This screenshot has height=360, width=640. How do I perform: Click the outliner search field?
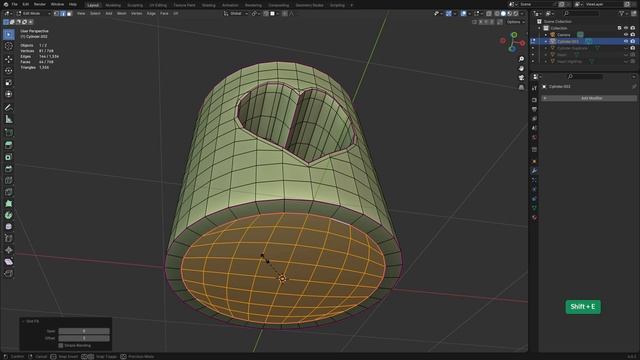point(582,13)
